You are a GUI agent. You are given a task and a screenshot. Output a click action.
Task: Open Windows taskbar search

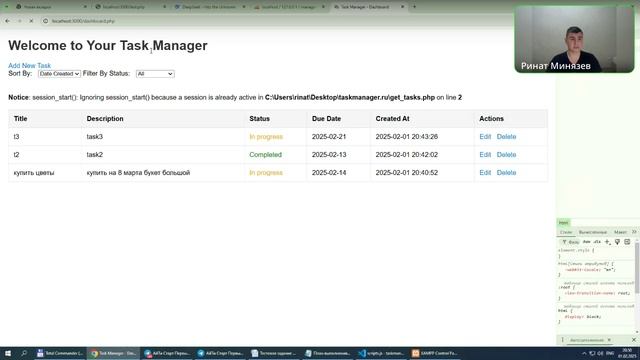click(x=24, y=353)
